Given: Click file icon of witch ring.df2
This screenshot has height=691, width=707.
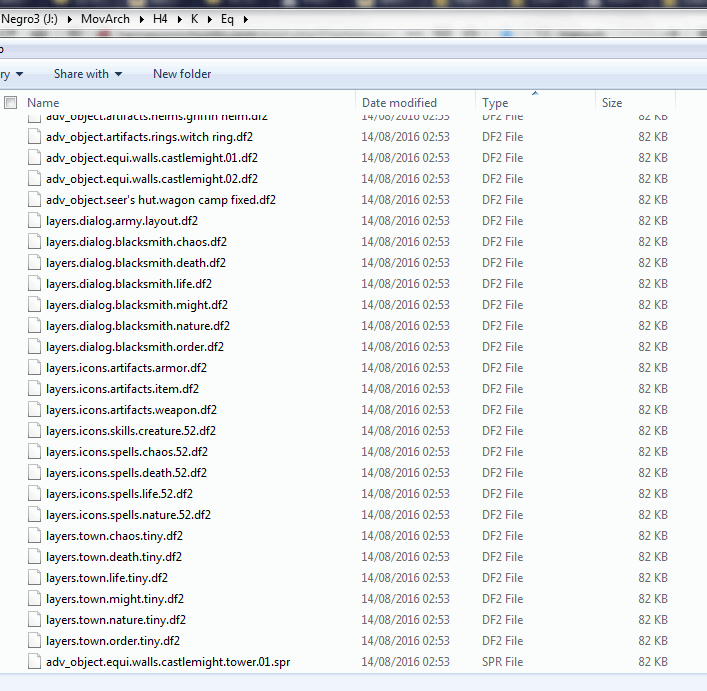Looking at the screenshot, I should tap(34, 137).
